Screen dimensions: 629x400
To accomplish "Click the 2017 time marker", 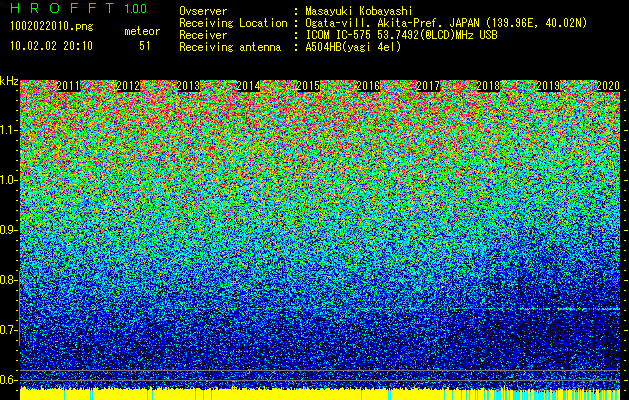I will (x=428, y=86).
